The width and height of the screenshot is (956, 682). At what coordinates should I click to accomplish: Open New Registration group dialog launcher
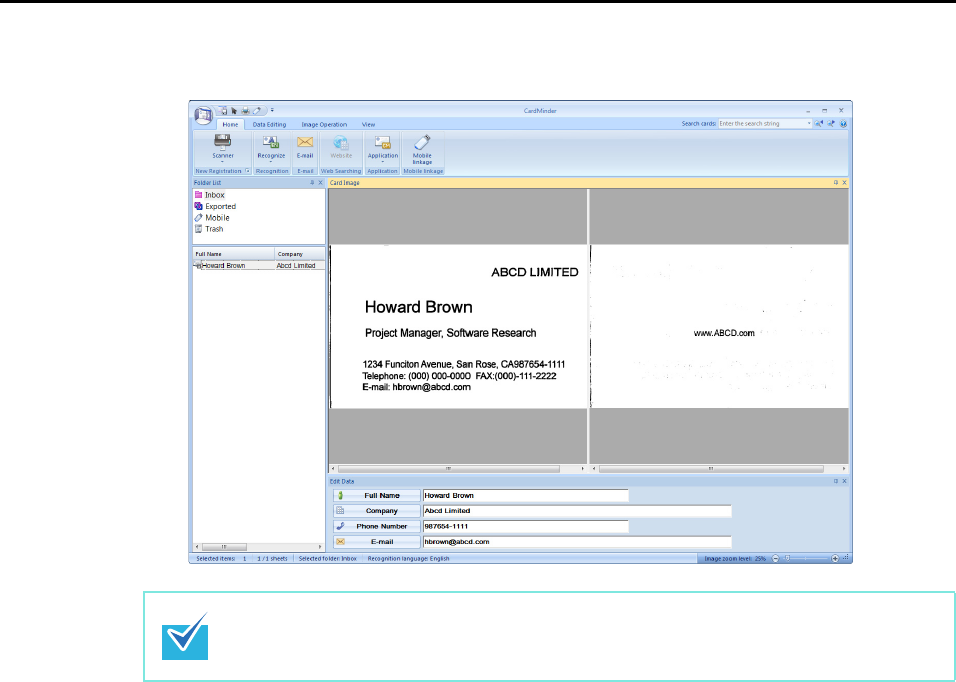(248, 171)
